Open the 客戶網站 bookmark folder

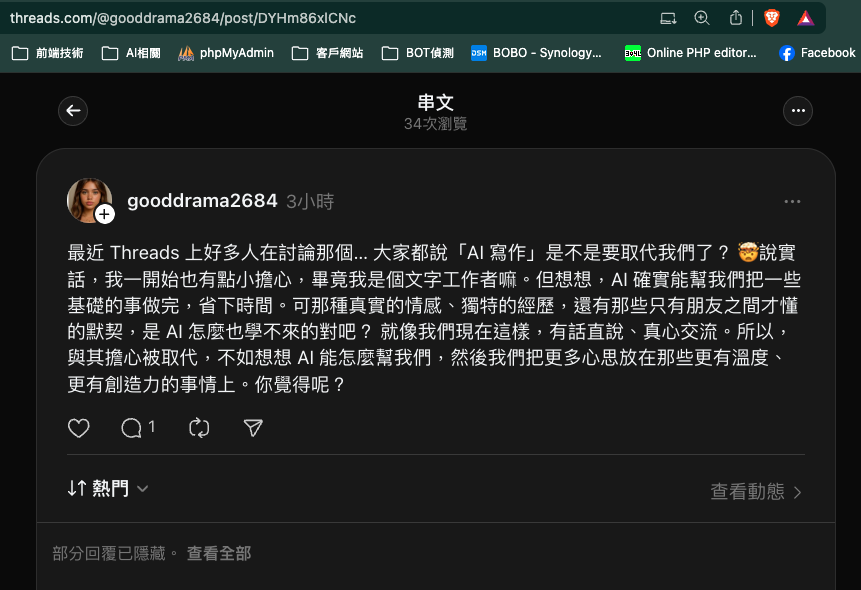click(327, 53)
